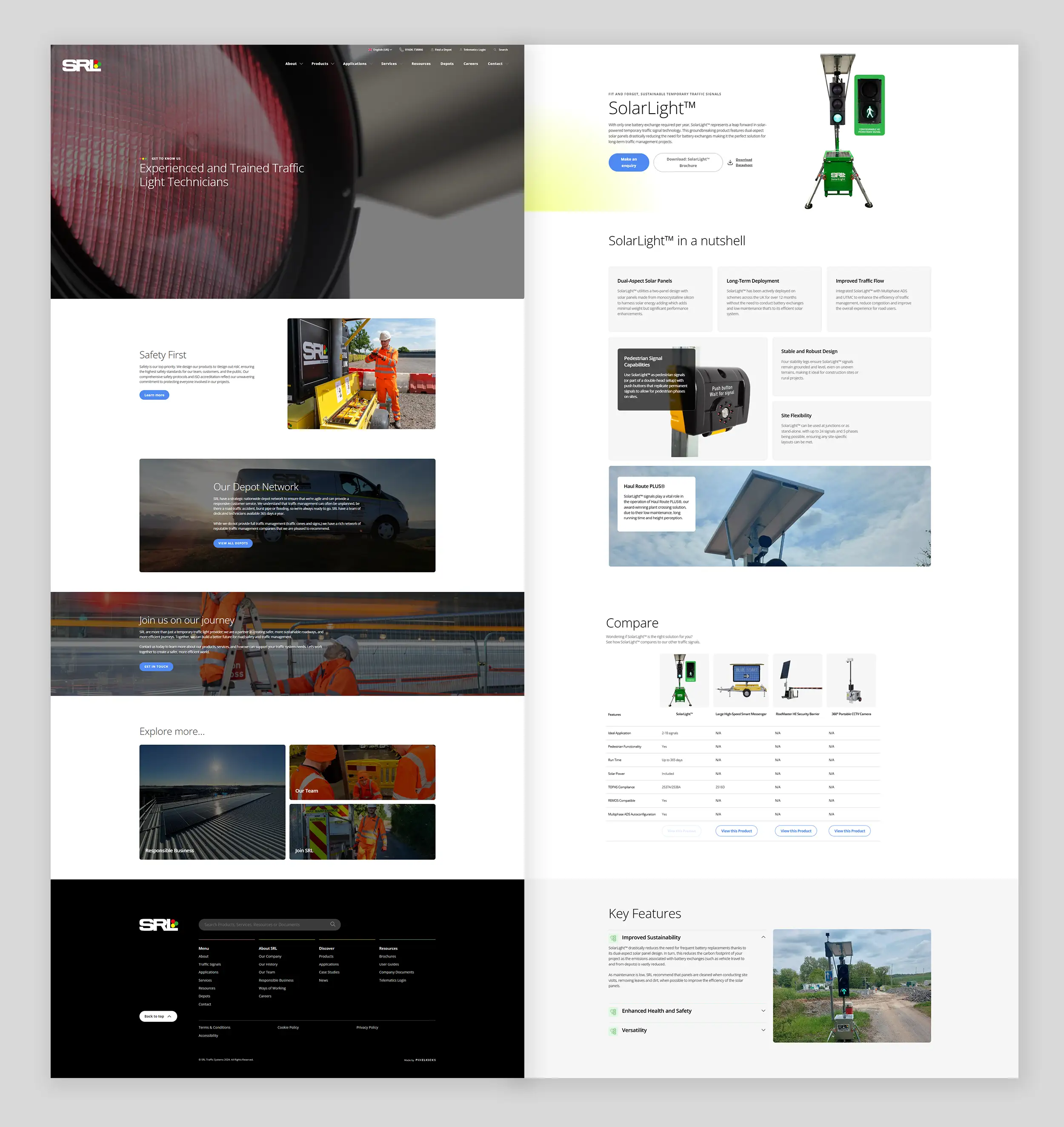
Task: Click the footer Case Studies link
Action: 329,972
